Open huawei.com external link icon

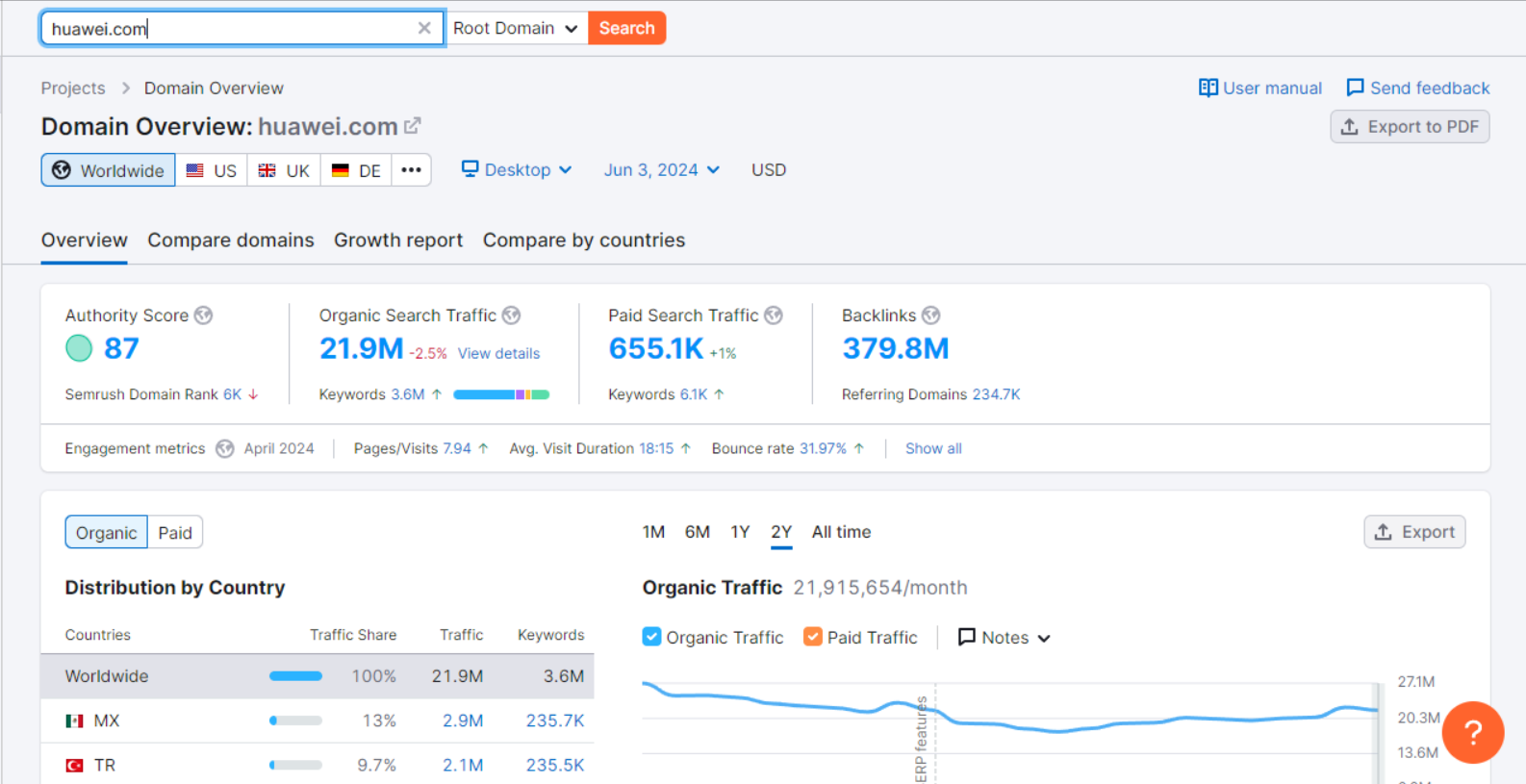tap(413, 126)
